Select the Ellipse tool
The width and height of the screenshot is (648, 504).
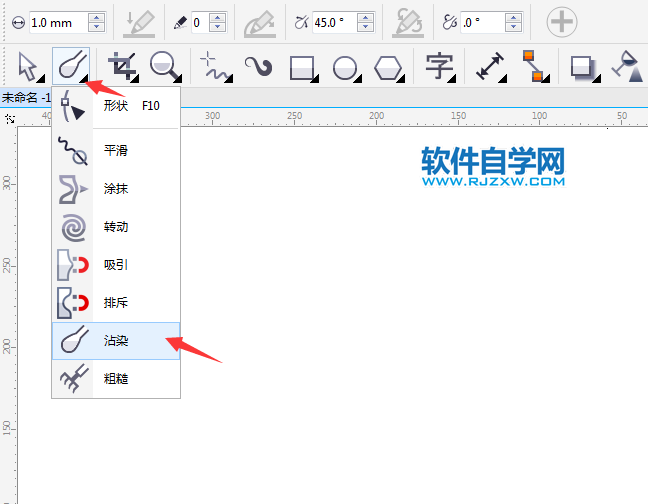coord(345,68)
